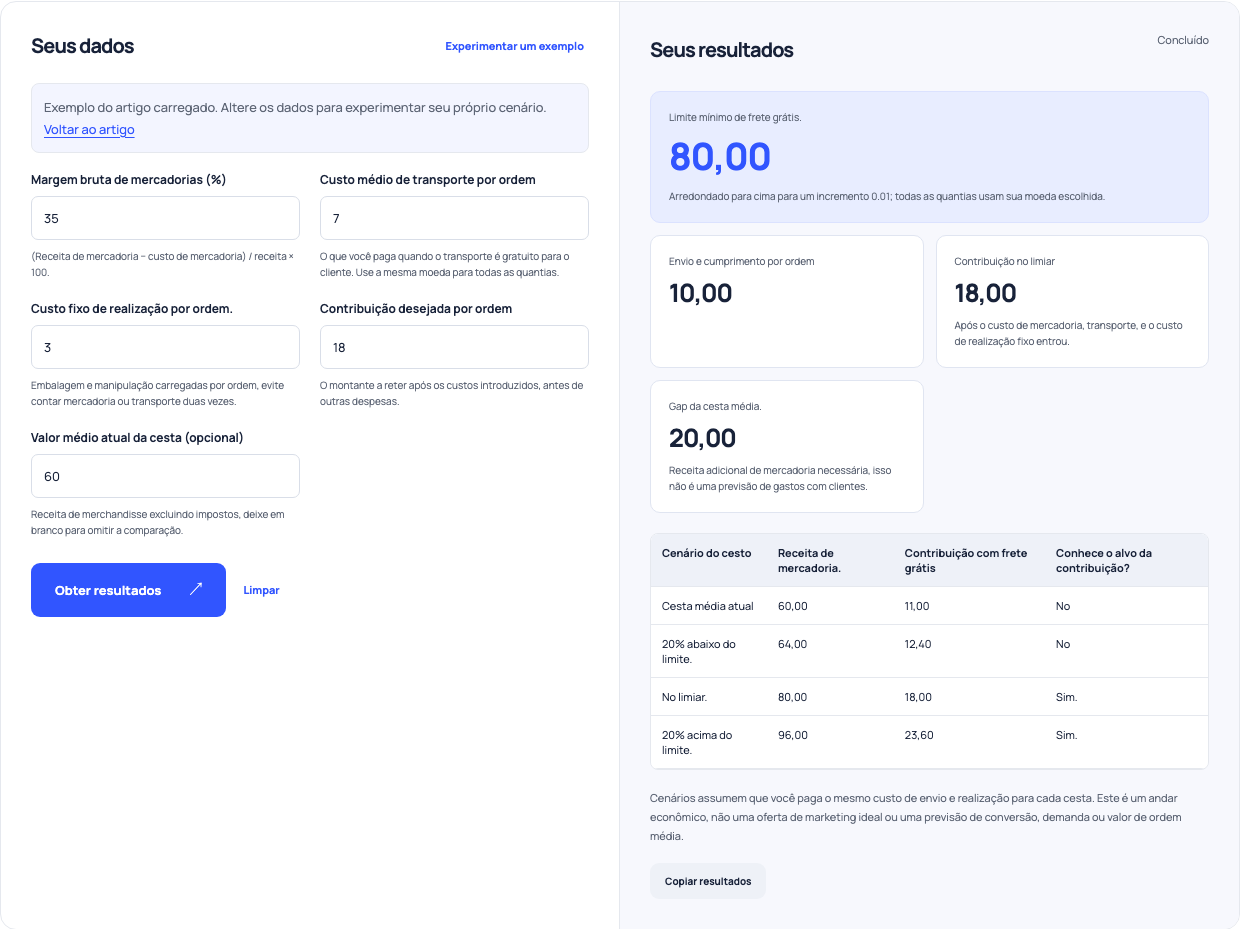Image resolution: width=1240 pixels, height=931 pixels.
Task: Click the Limpar link
Action: [x=261, y=590]
